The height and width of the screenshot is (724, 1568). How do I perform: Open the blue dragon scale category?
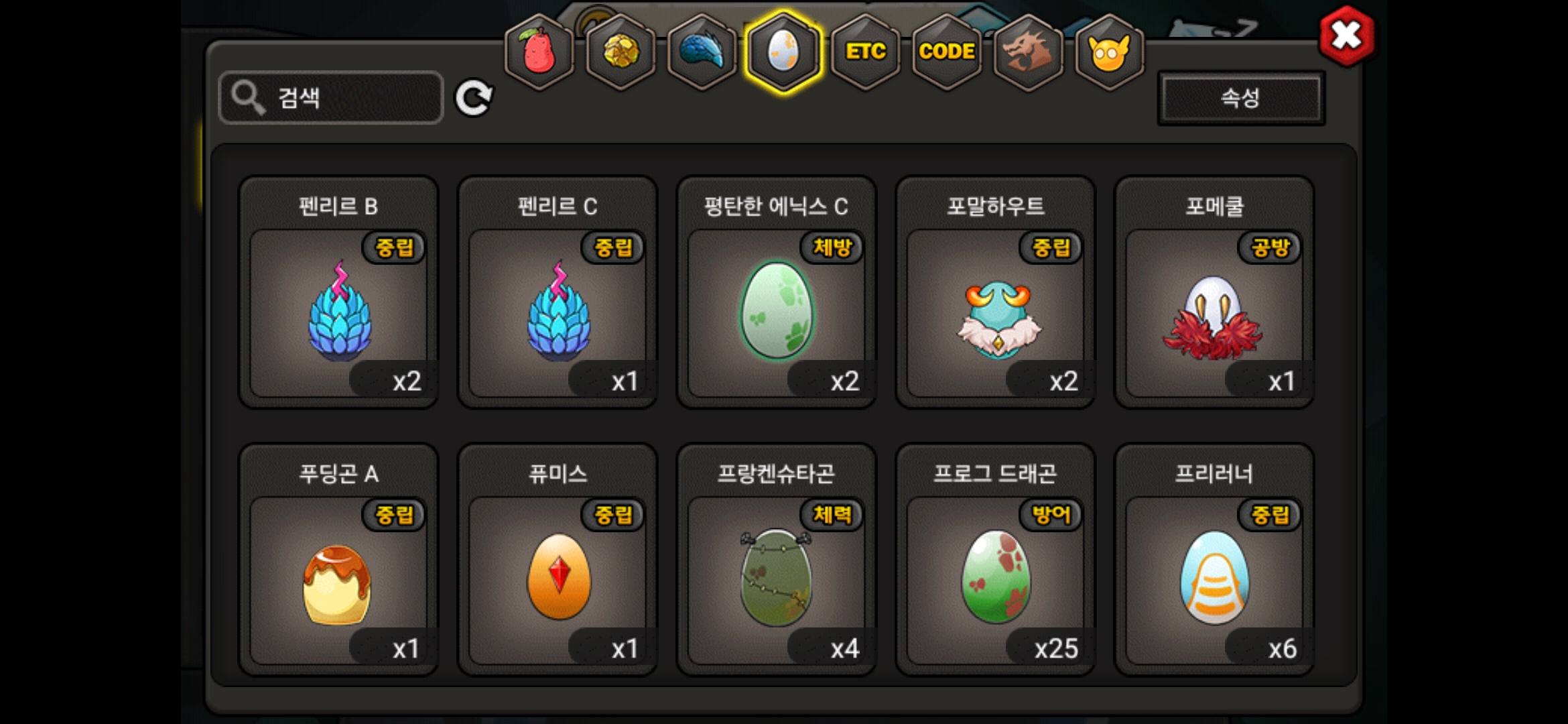[x=702, y=52]
